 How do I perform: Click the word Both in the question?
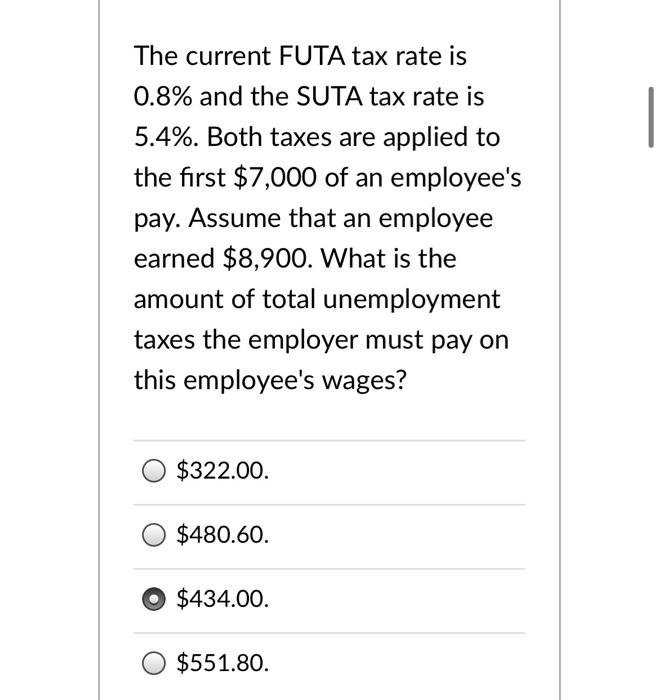click(234, 138)
